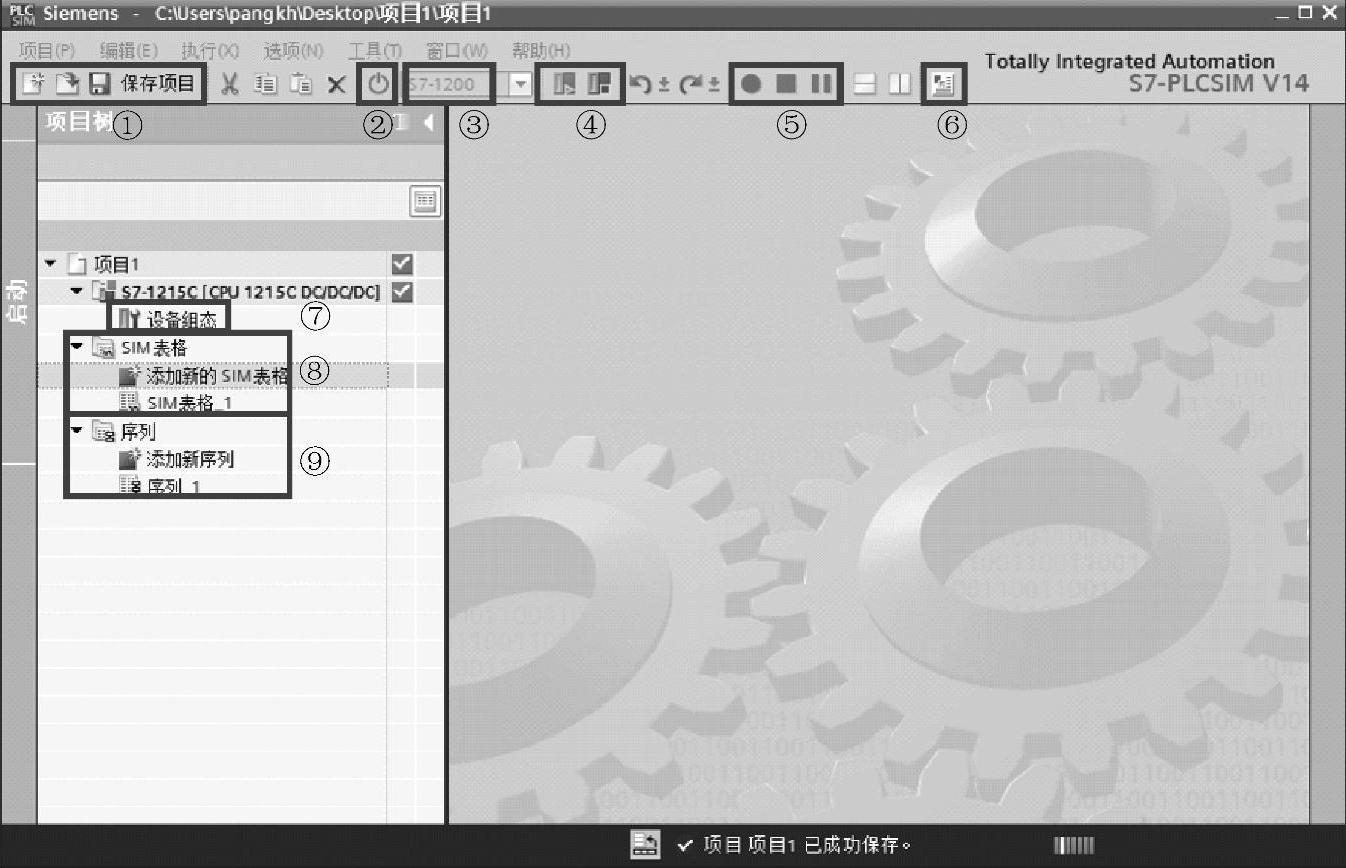Screen dimensions: 1346x868
Task: Click the 项目 项目1 已成功保存 status message
Action: [x=807, y=846]
